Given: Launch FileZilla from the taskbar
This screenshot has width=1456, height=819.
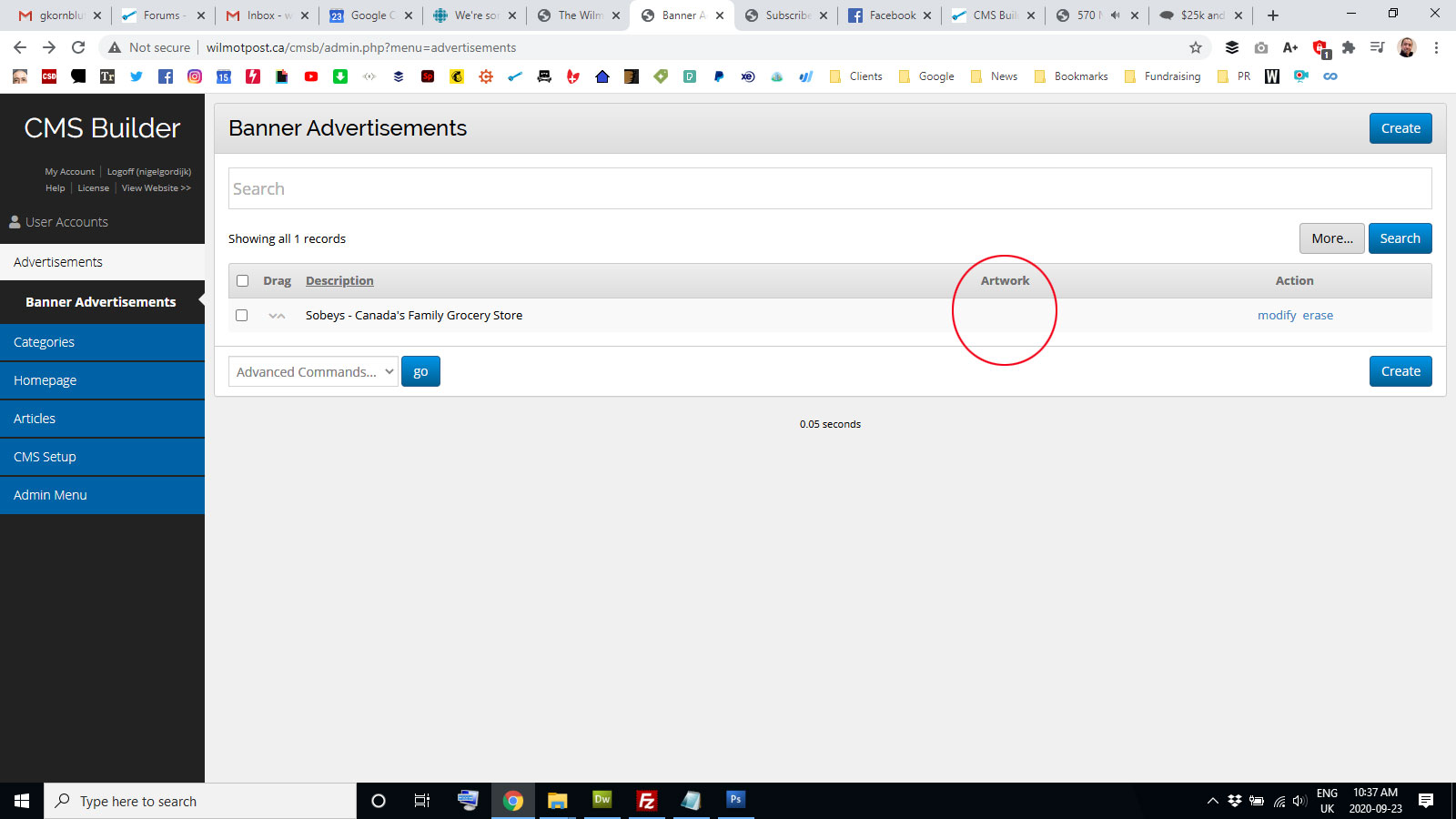Looking at the screenshot, I should [x=646, y=801].
